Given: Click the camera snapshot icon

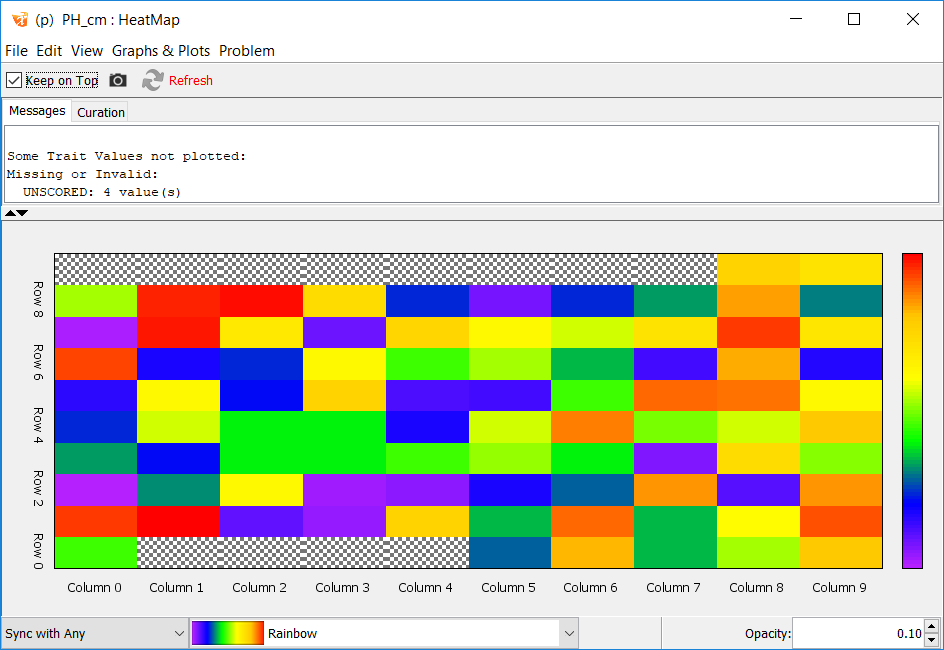Looking at the screenshot, I should click(x=118, y=80).
